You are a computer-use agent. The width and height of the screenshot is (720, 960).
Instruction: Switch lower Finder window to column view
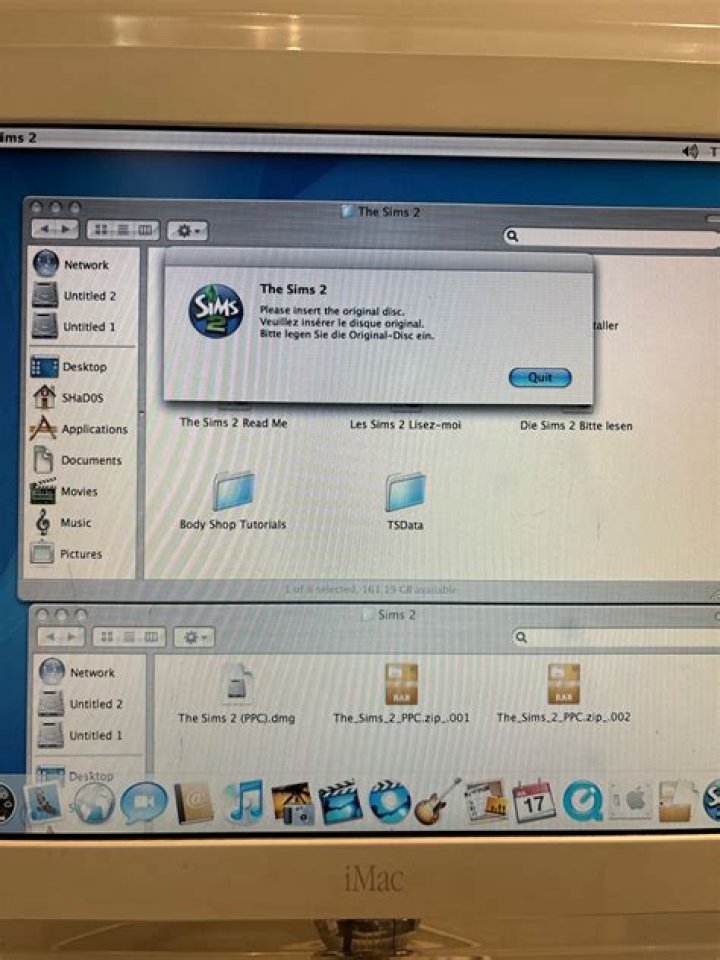click(x=151, y=637)
